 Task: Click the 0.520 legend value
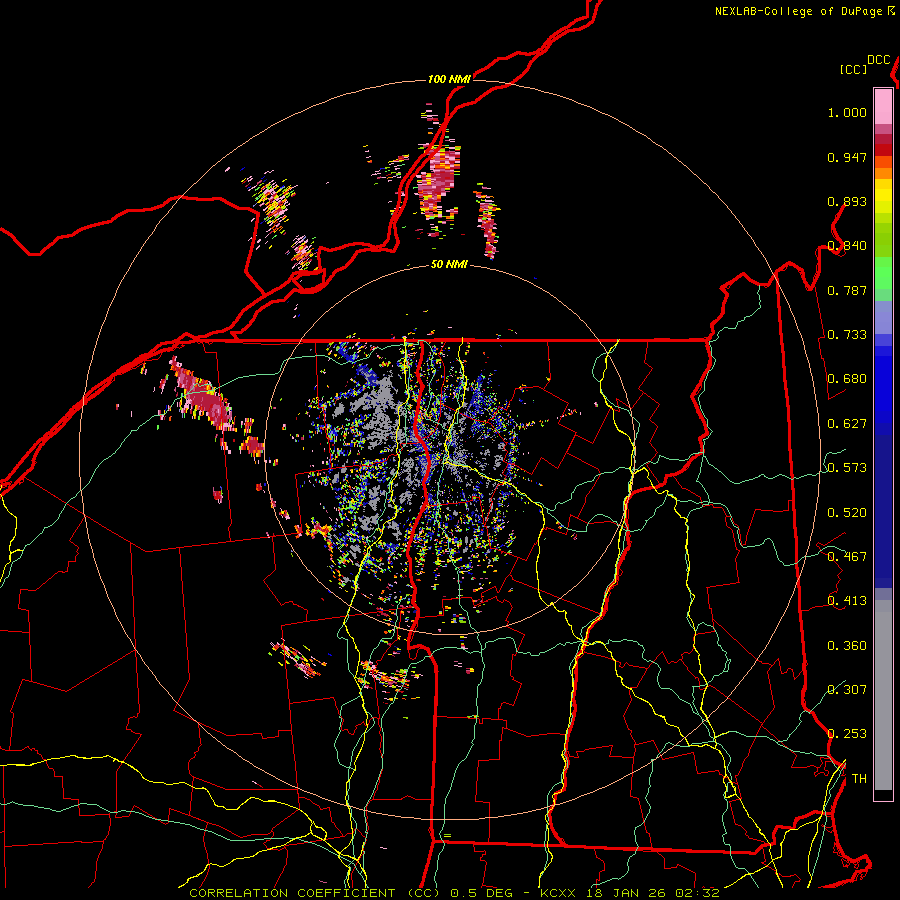click(847, 513)
